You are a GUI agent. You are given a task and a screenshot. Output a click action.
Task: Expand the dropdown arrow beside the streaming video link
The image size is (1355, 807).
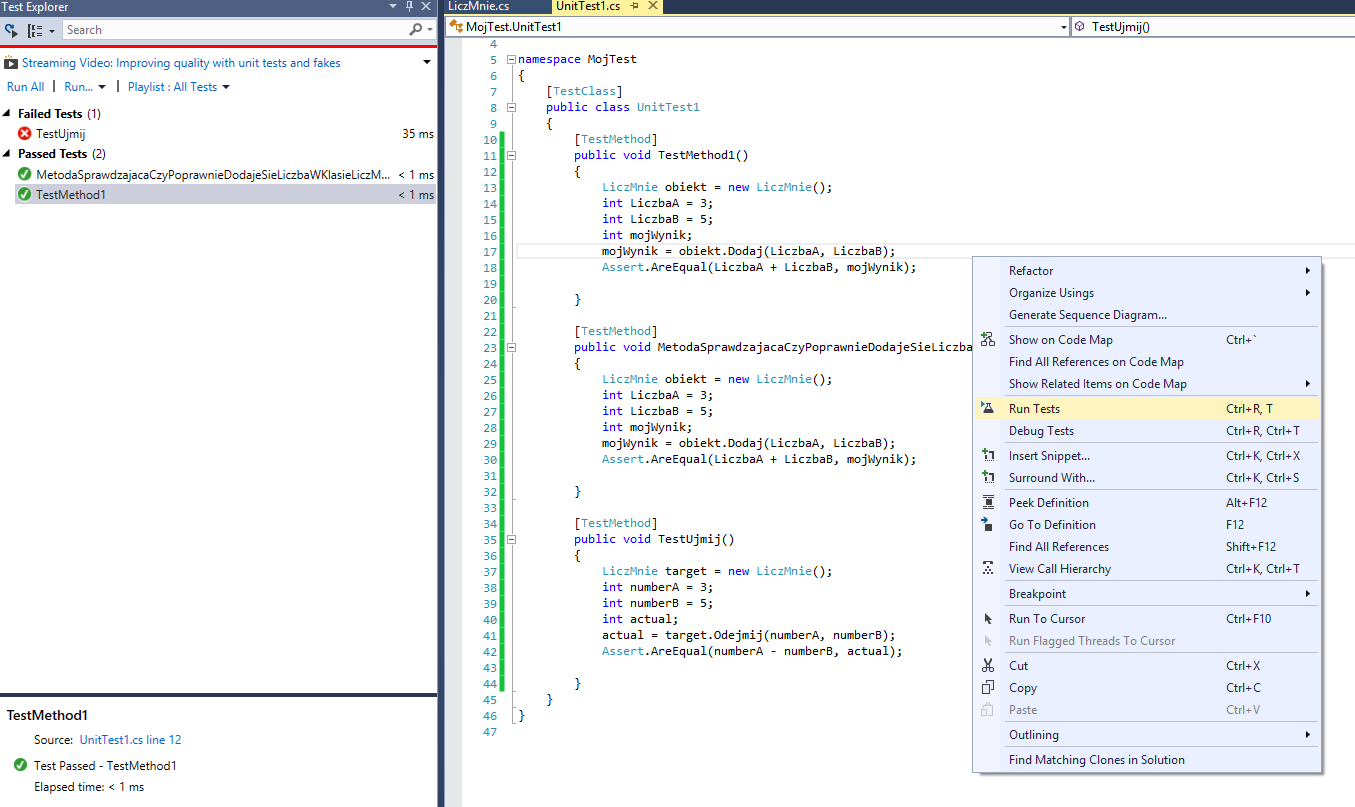pyautogui.click(x=428, y=62)
